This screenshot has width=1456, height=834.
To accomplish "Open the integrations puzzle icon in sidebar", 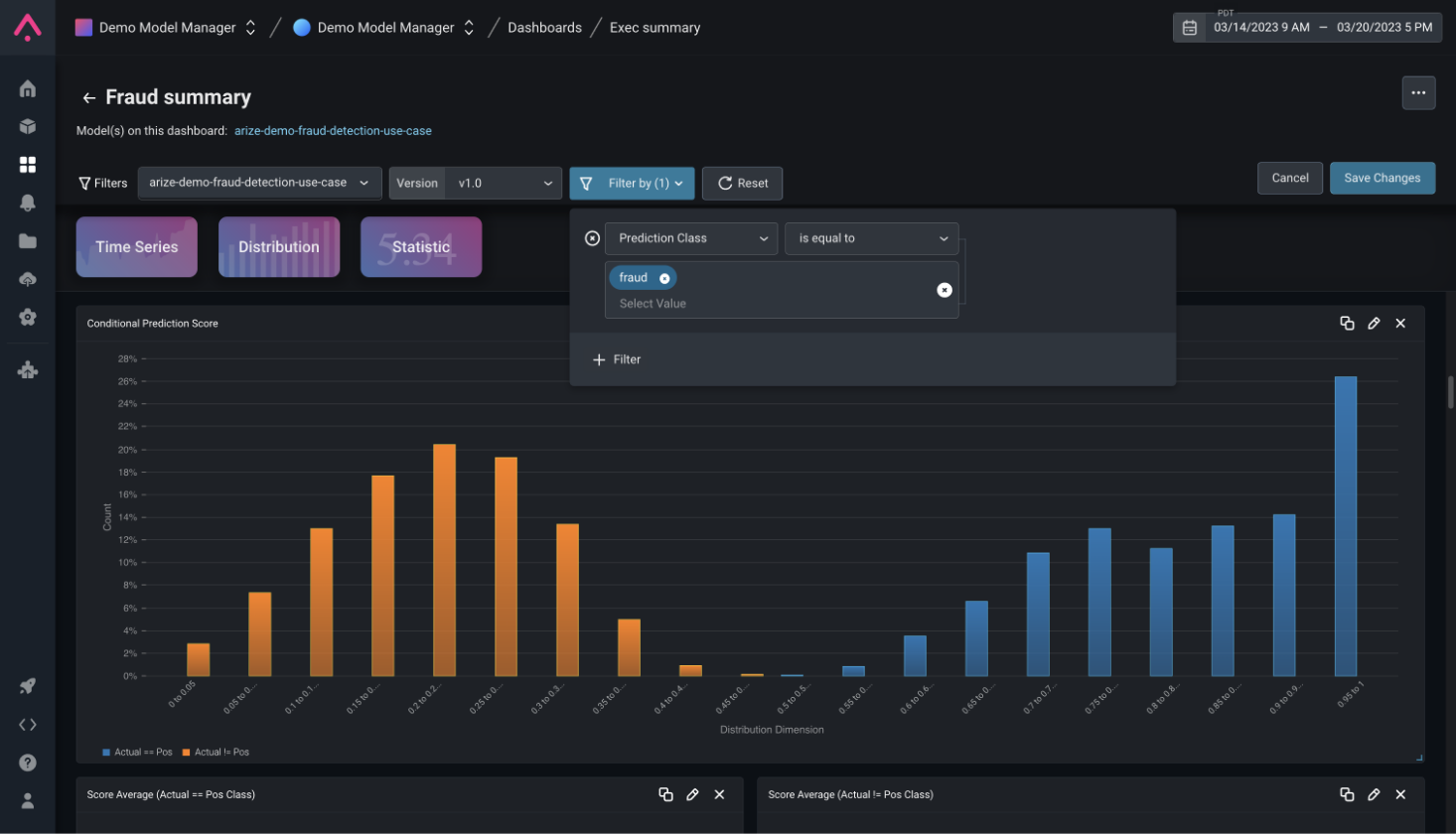I will coord(28,370).
